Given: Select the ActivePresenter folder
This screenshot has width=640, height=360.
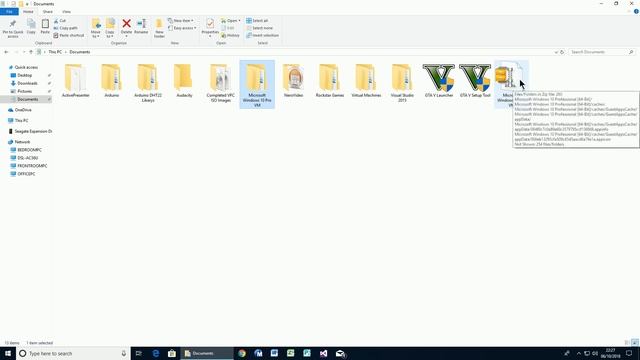Looking at the screenshot, I should tap(76, 81).
